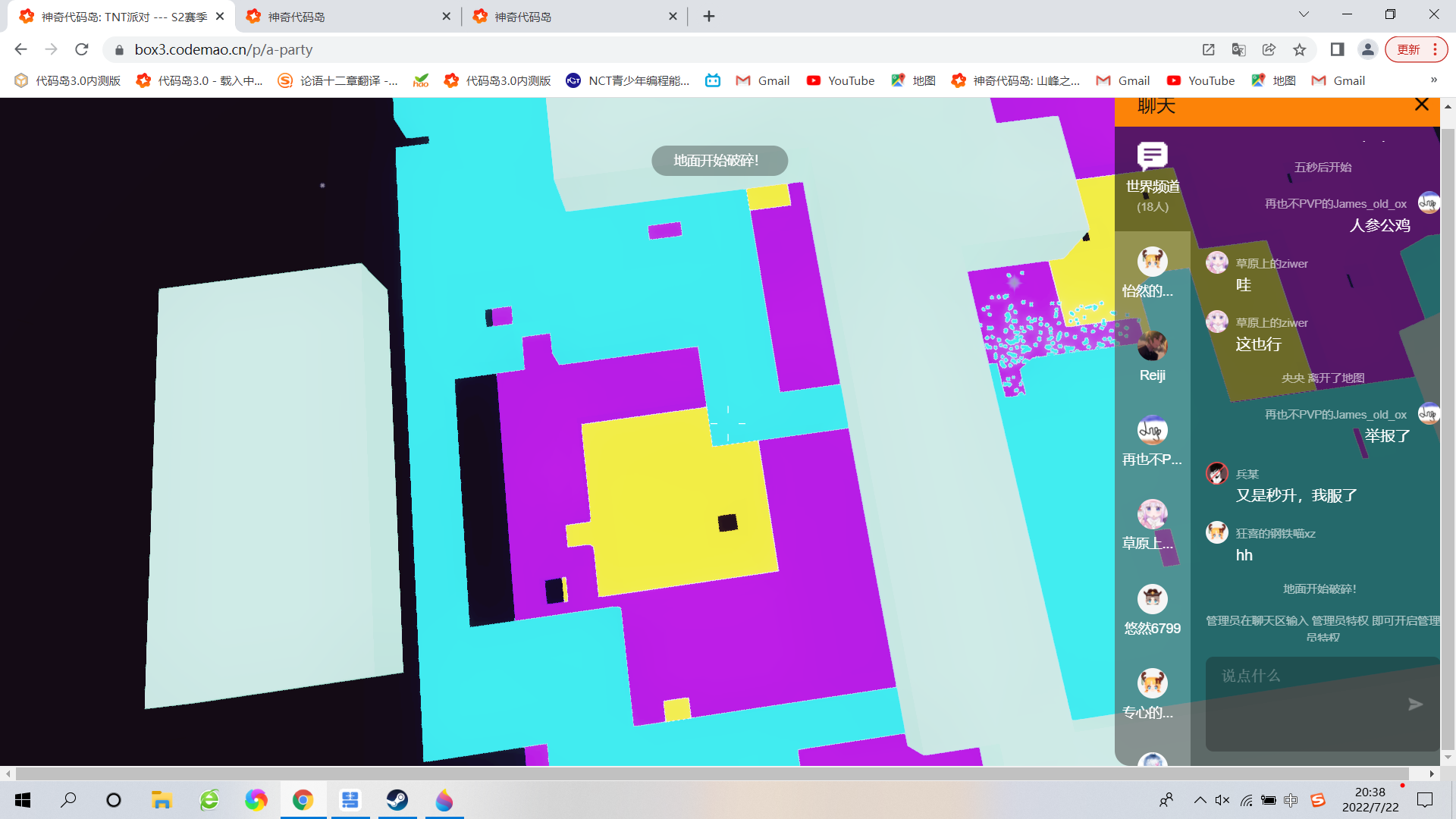This screenshot has width=1456, height=819.
Task: Click the 草原上的ziwer avatar beside 哇
Action: coord(1217,262)
